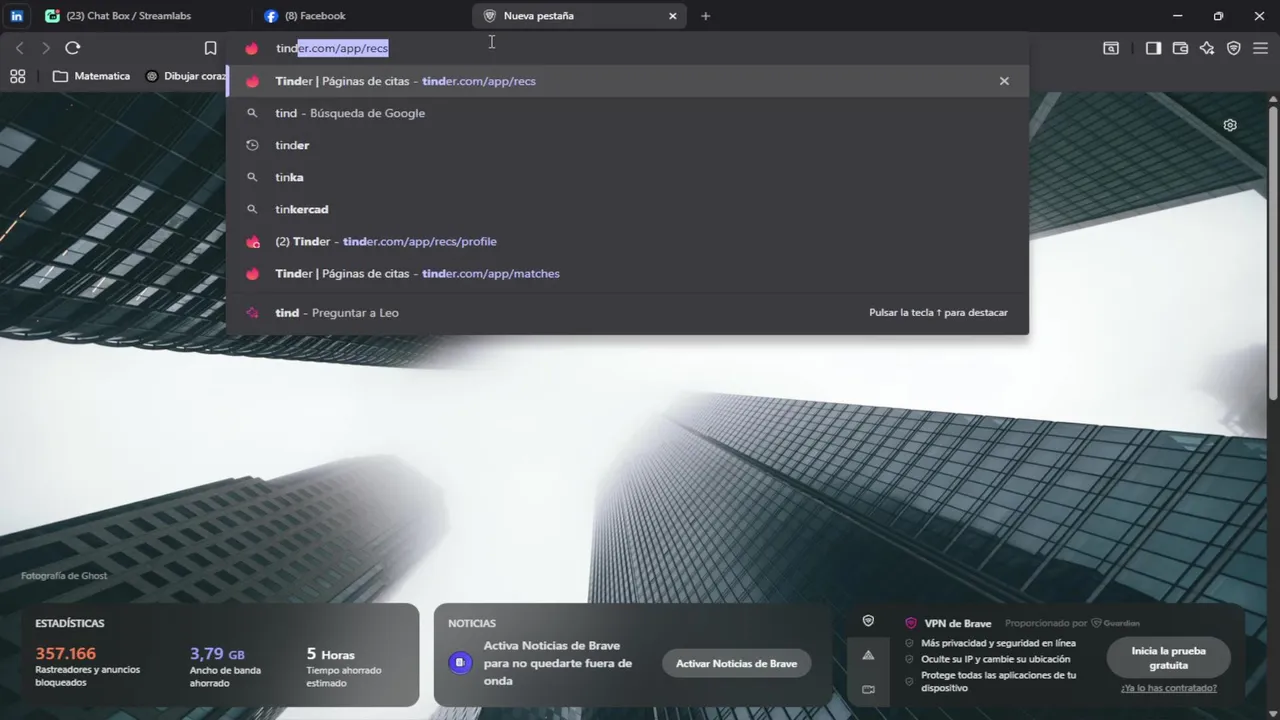Toggle the sidebar panel icon

pyautogui.click(x=1153, y=48)
